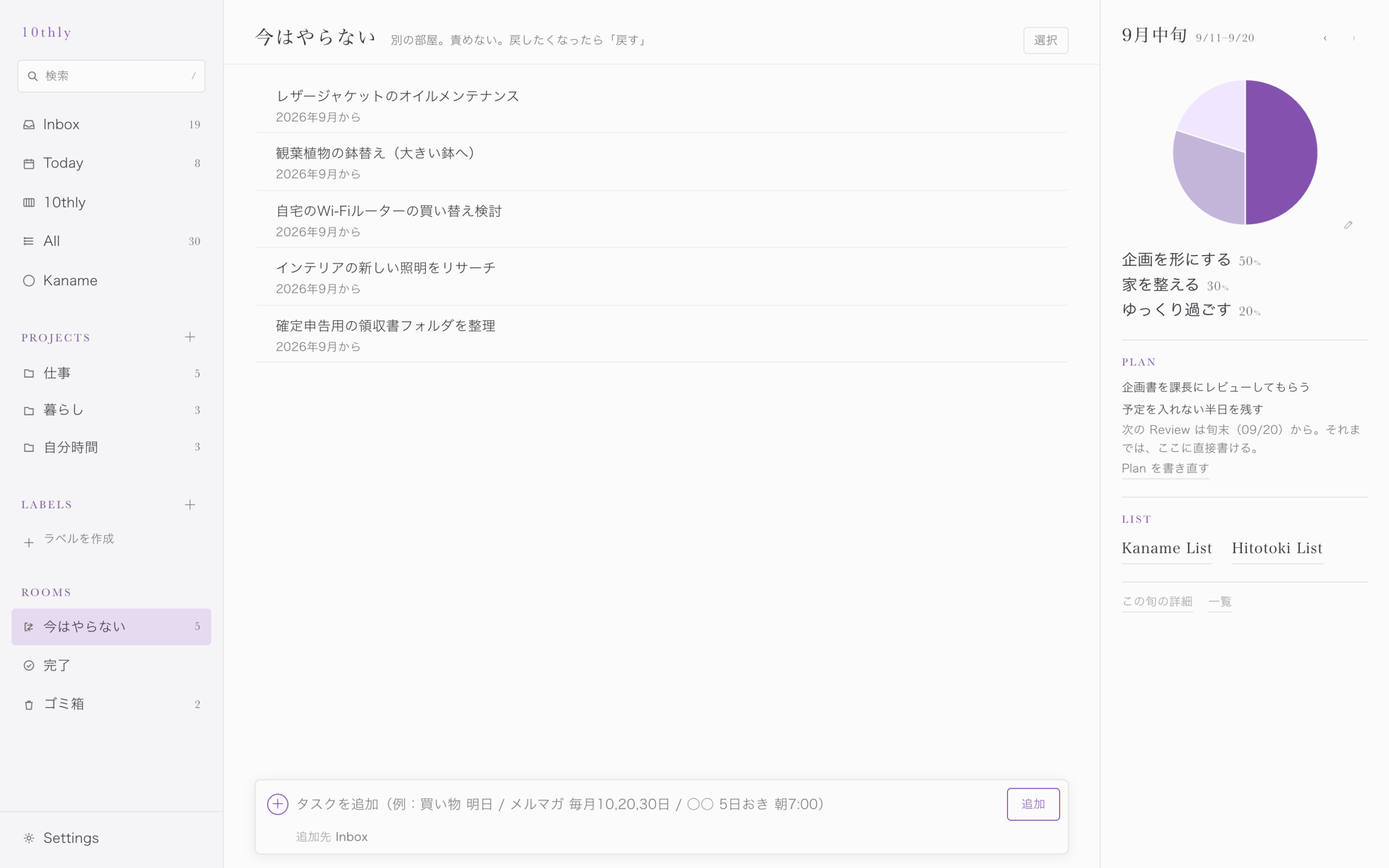Open the Today view
The height and width of the screenshot is (868, 1389).
click(x=111, y=163)
